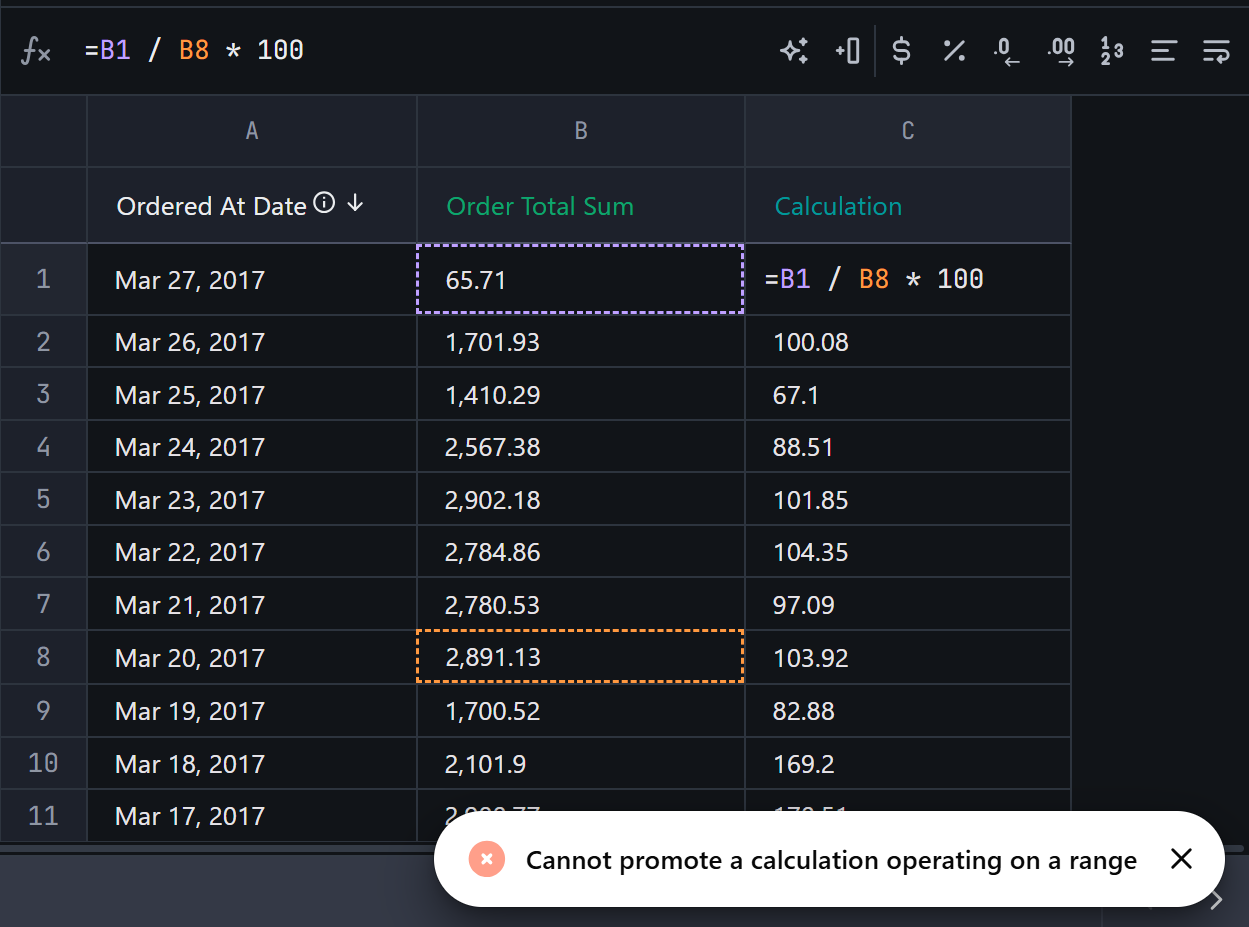The height and width of the screenshot is (927, 1249).
Task: Select column B letter header
Action: coord(581,131)
